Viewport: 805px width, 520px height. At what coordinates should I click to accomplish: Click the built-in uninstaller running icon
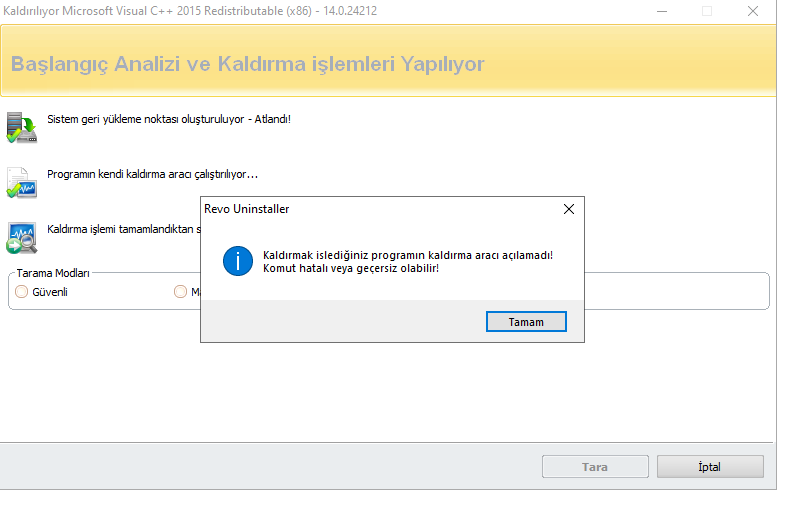pyautogui.click(x=22, y=183)
